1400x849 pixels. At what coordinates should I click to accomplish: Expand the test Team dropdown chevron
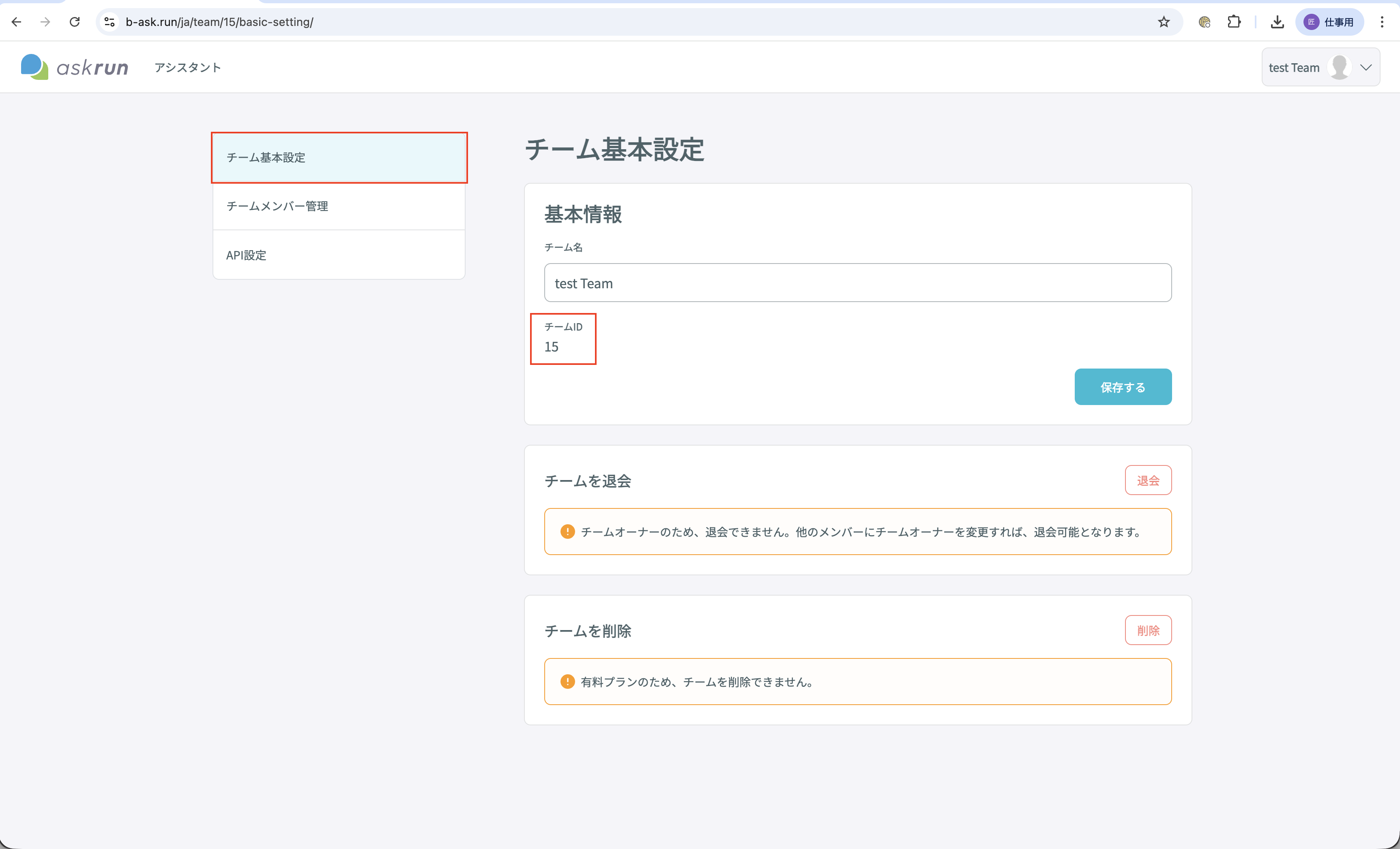[1366, 67]
